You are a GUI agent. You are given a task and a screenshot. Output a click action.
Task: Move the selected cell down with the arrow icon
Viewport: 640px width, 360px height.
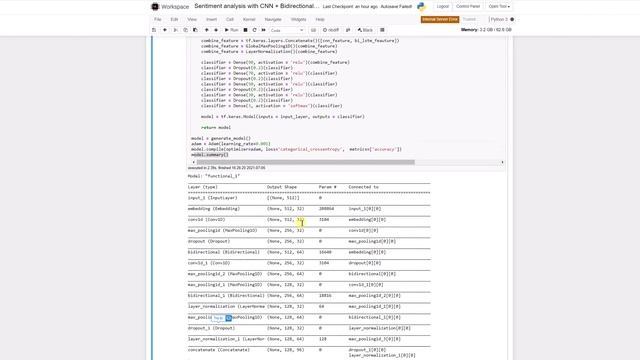tap(216, 30)
